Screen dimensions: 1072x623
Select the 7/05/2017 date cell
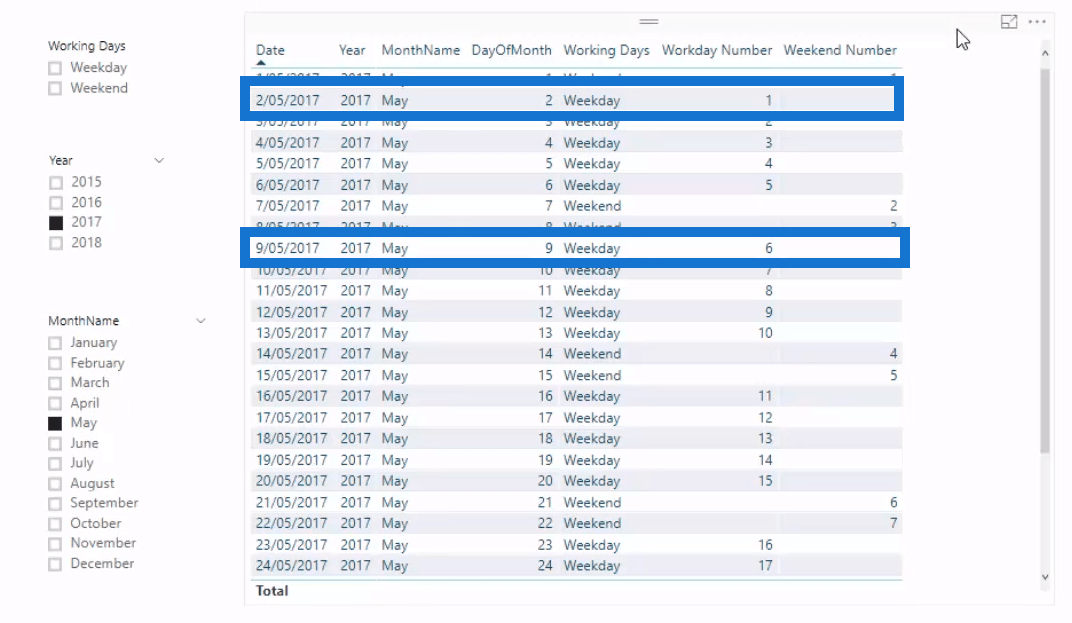point(287,206)
